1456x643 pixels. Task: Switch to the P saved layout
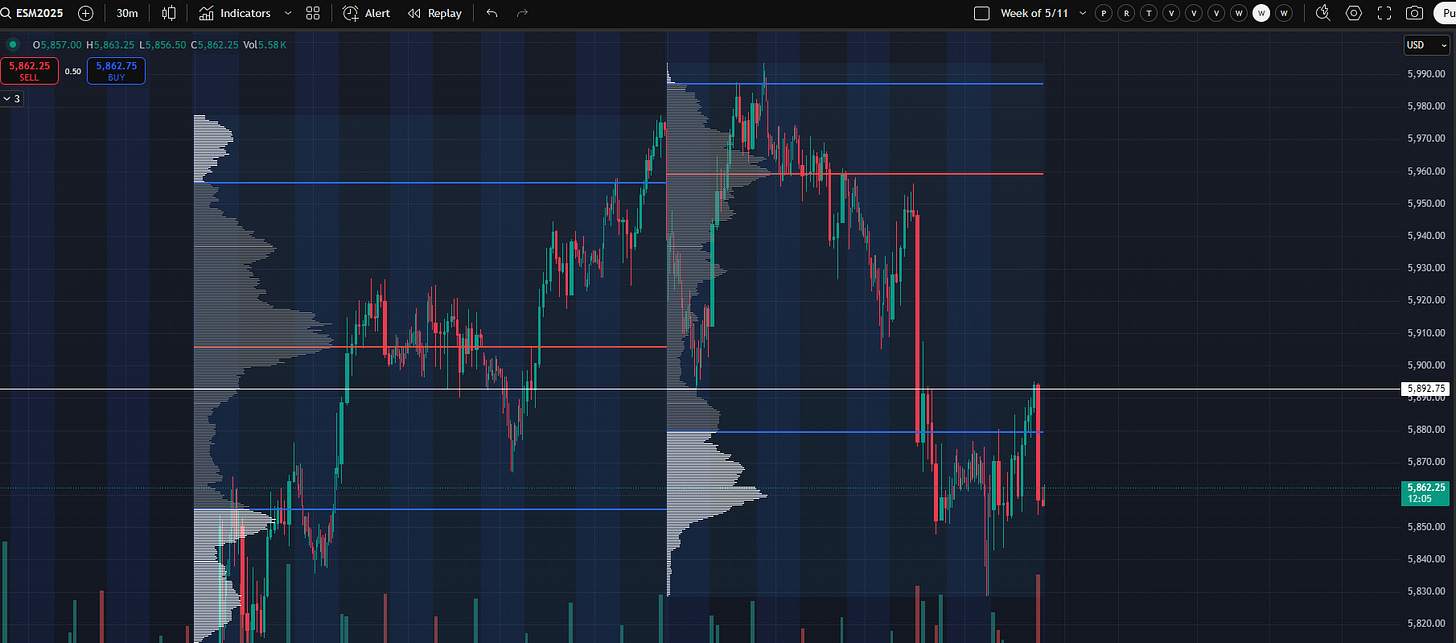(1103, 13)
